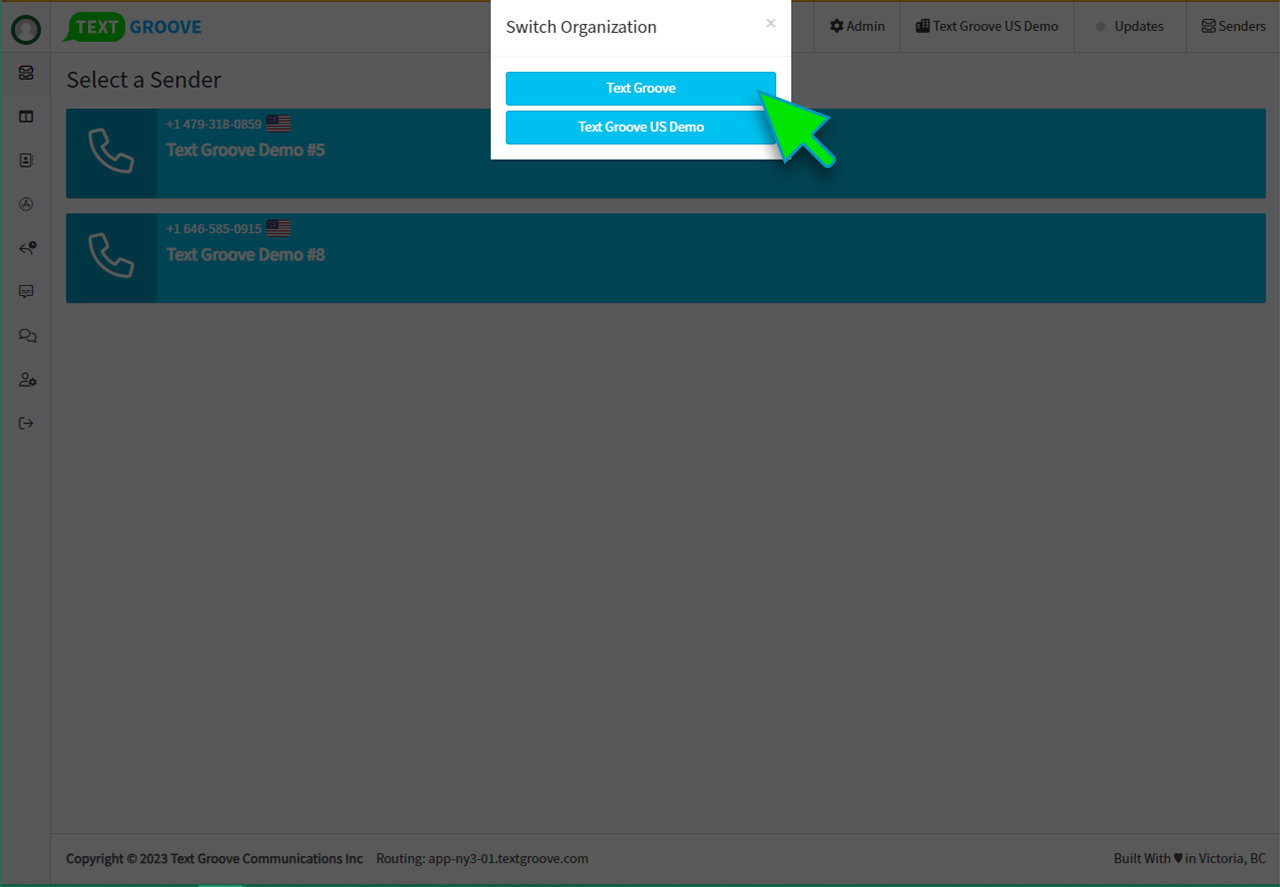The height and width of the screenshot is (887, 1280).
Task: Open the contacts book sidebar icon
Action: coord(26,160)
